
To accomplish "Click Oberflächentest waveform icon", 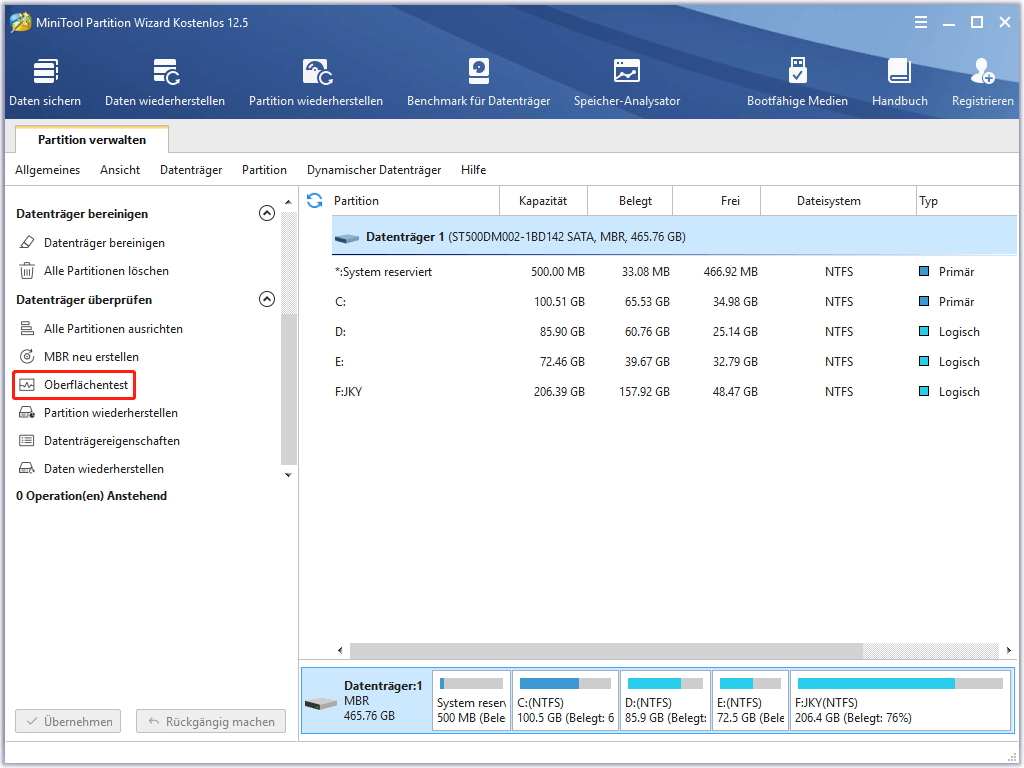I will tap(27, 385).
